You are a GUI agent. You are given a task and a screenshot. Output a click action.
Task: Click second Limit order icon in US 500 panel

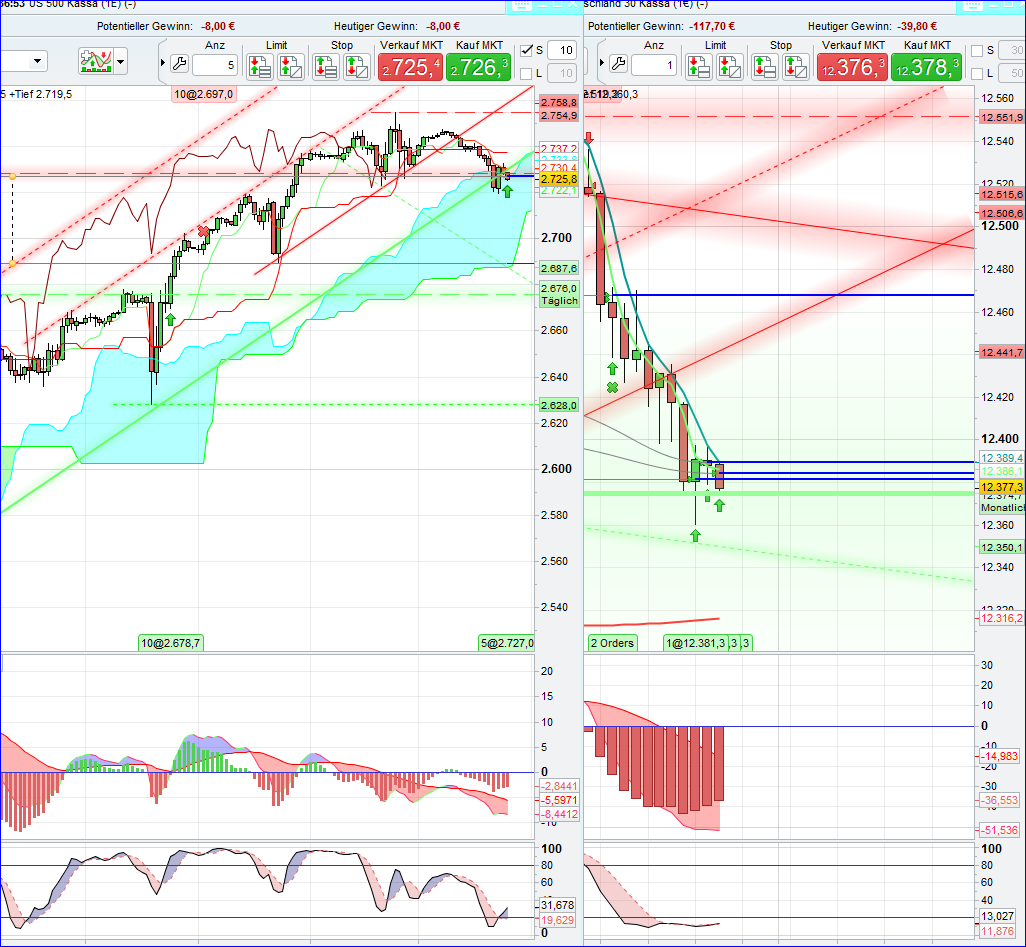click(x=291, y=67)
